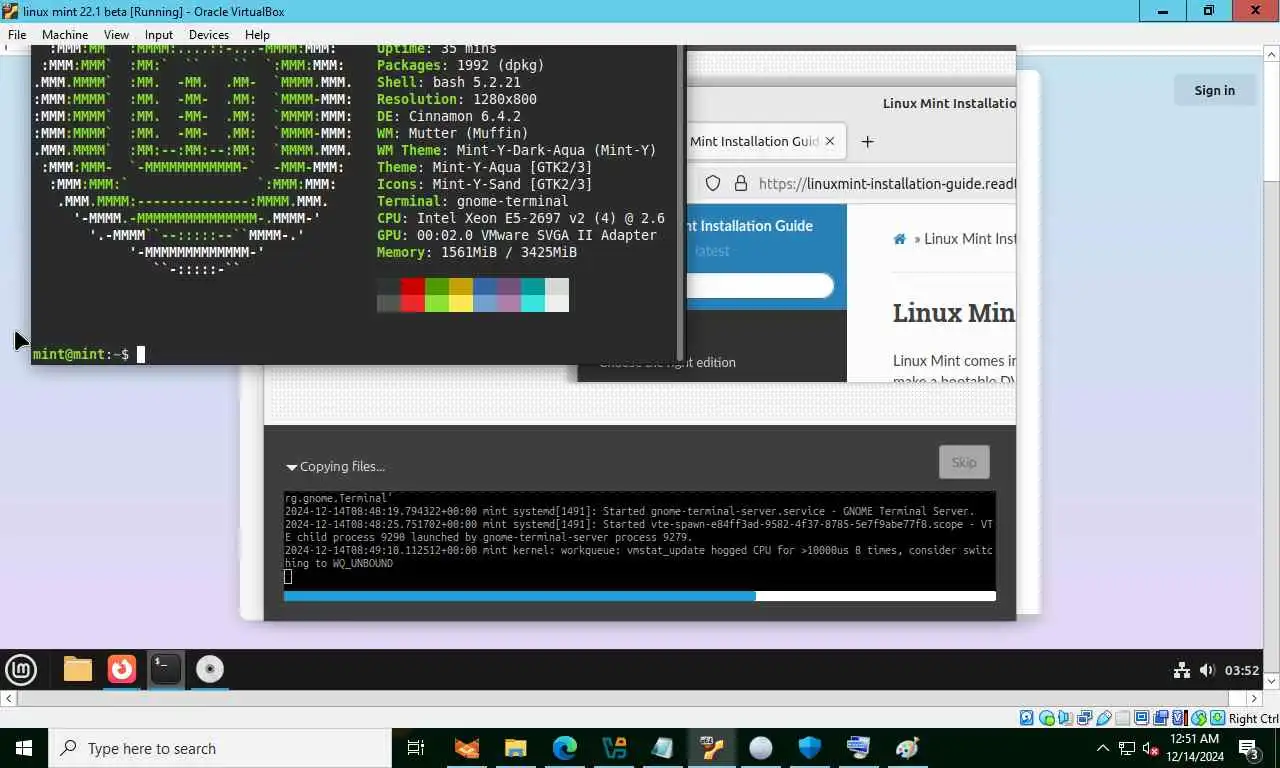1280x768 pixels.
Task: Click the installer log output terminal area
Action: click(640, 540)
